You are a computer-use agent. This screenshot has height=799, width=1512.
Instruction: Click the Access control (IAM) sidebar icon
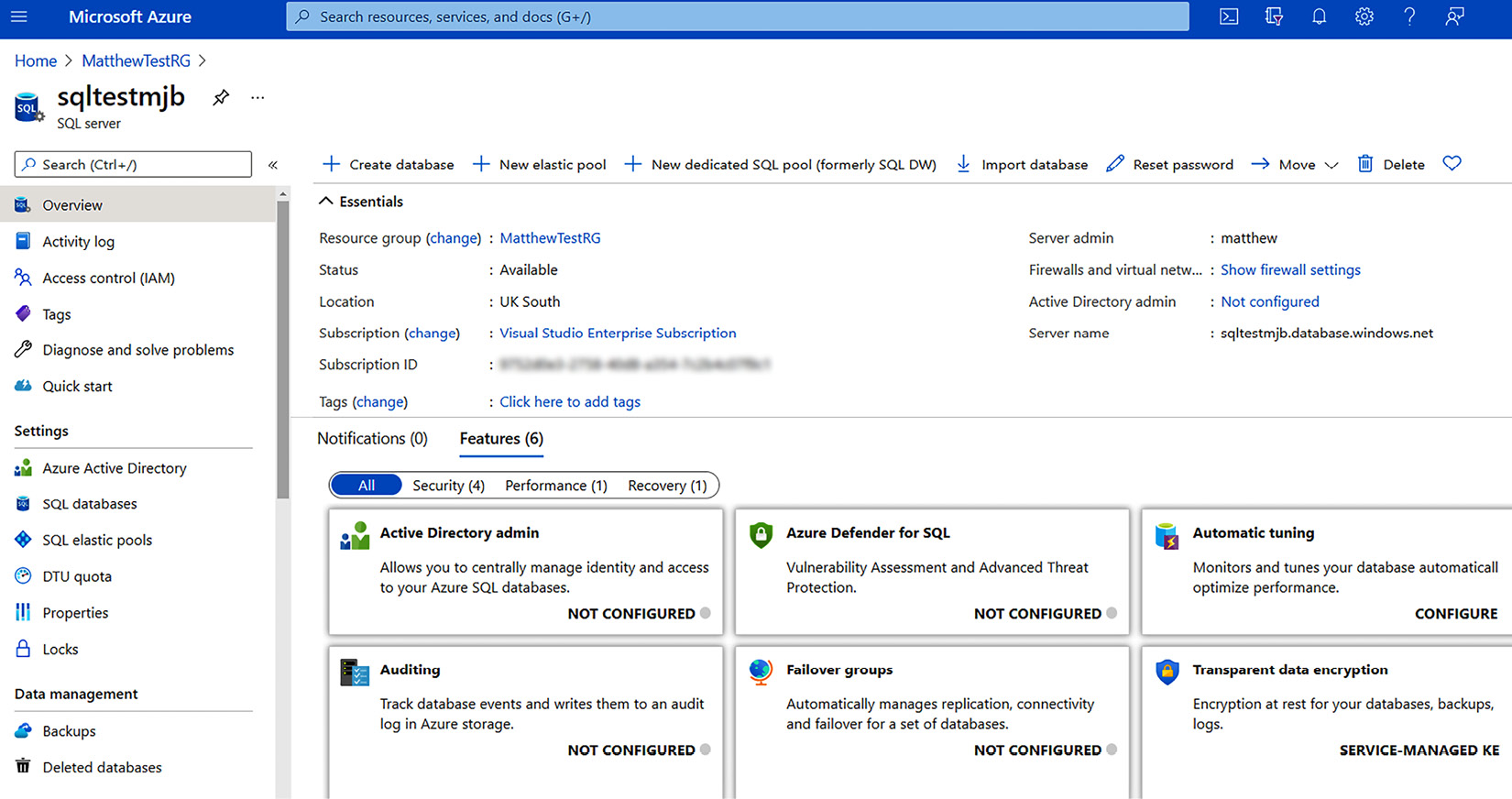pyautogui.click(x=23, y=277)
